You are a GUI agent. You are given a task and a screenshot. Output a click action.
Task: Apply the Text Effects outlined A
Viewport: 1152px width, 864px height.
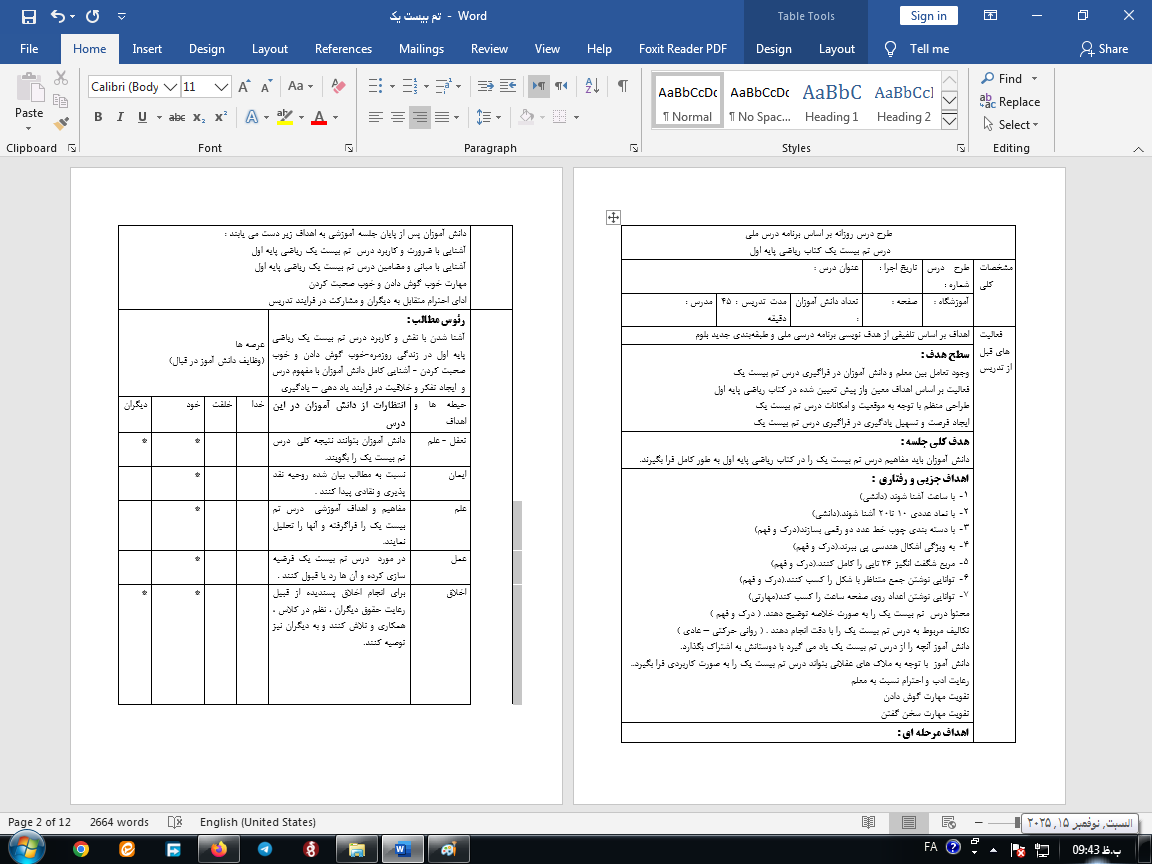tap(251, 117)
